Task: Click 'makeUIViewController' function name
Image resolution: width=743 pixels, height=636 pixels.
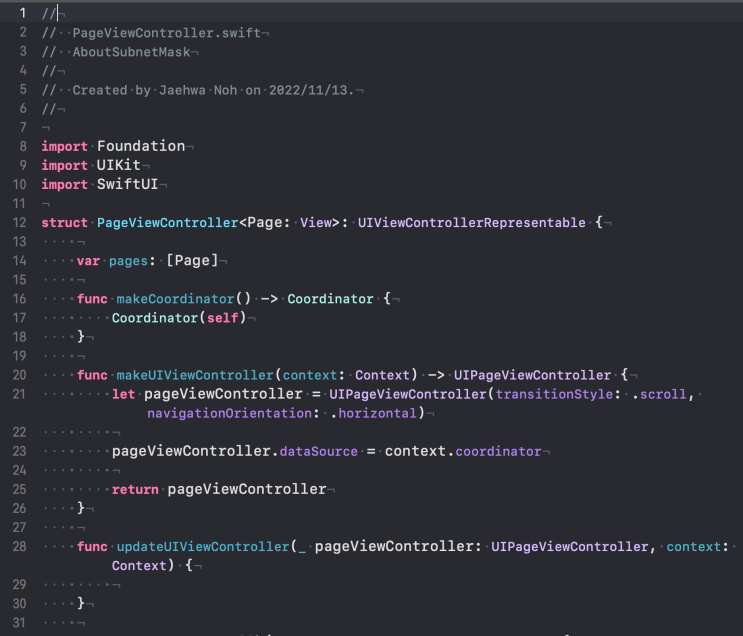Action: pos(195,375)
